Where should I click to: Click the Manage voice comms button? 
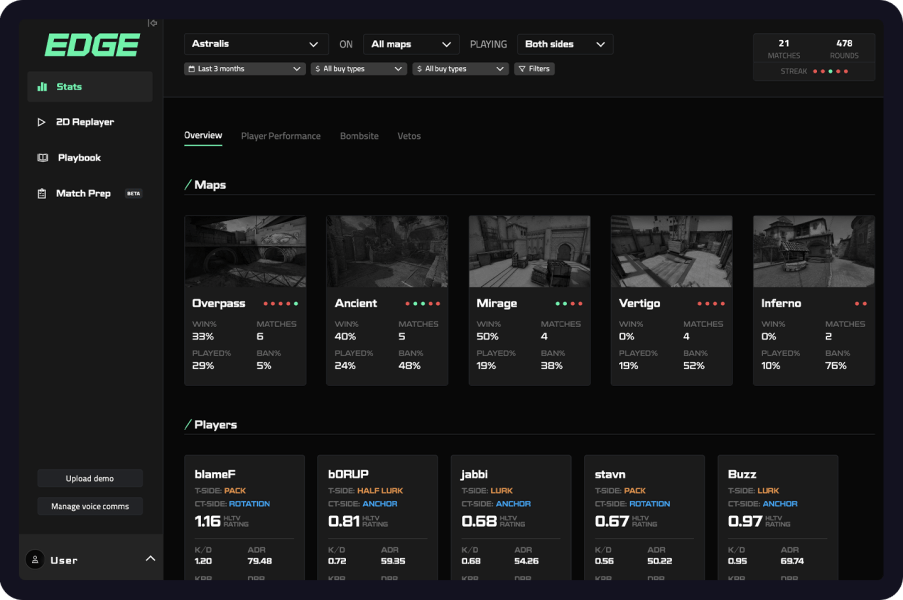point(90,507)
